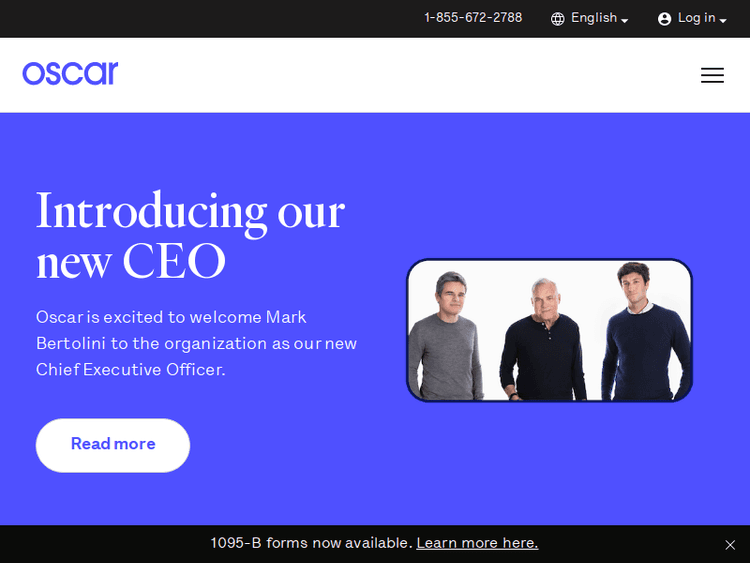
Task: Click the account profile icon
Action: pos(664,19)
